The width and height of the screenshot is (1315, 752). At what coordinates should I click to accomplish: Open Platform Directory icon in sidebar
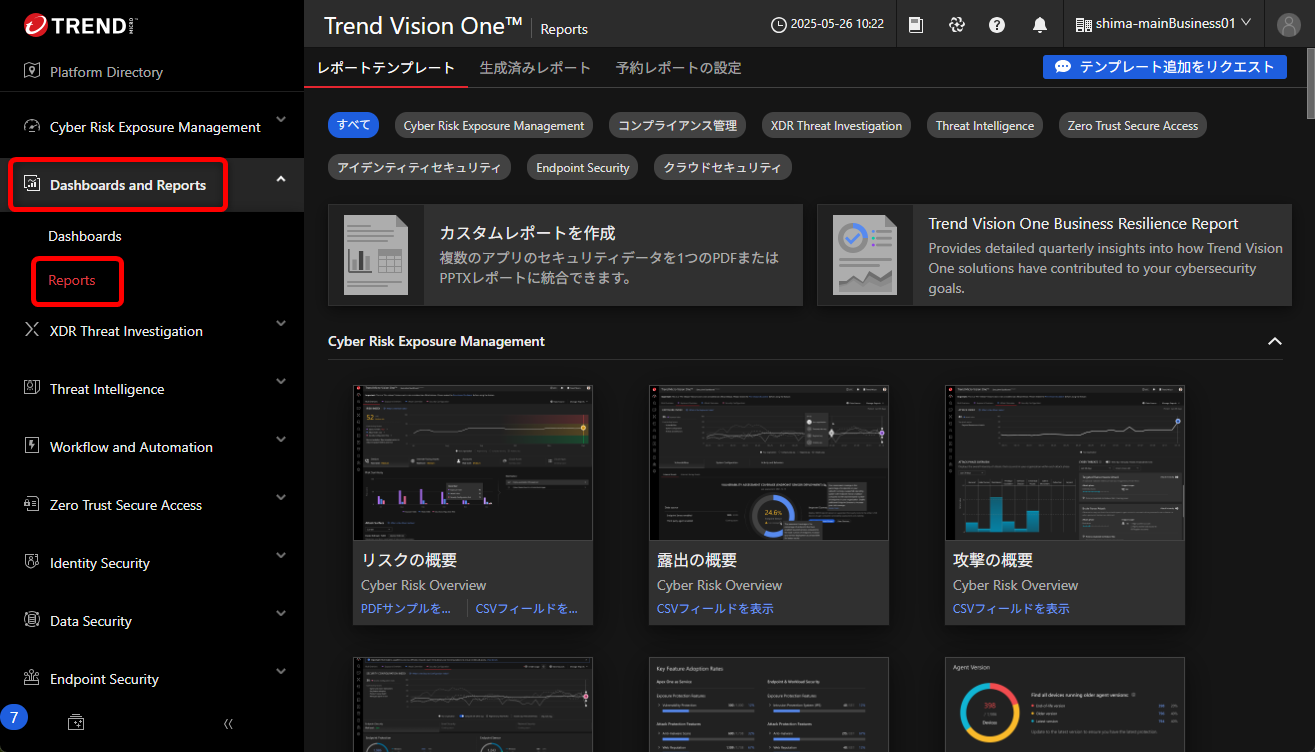[x=32, y=71]
